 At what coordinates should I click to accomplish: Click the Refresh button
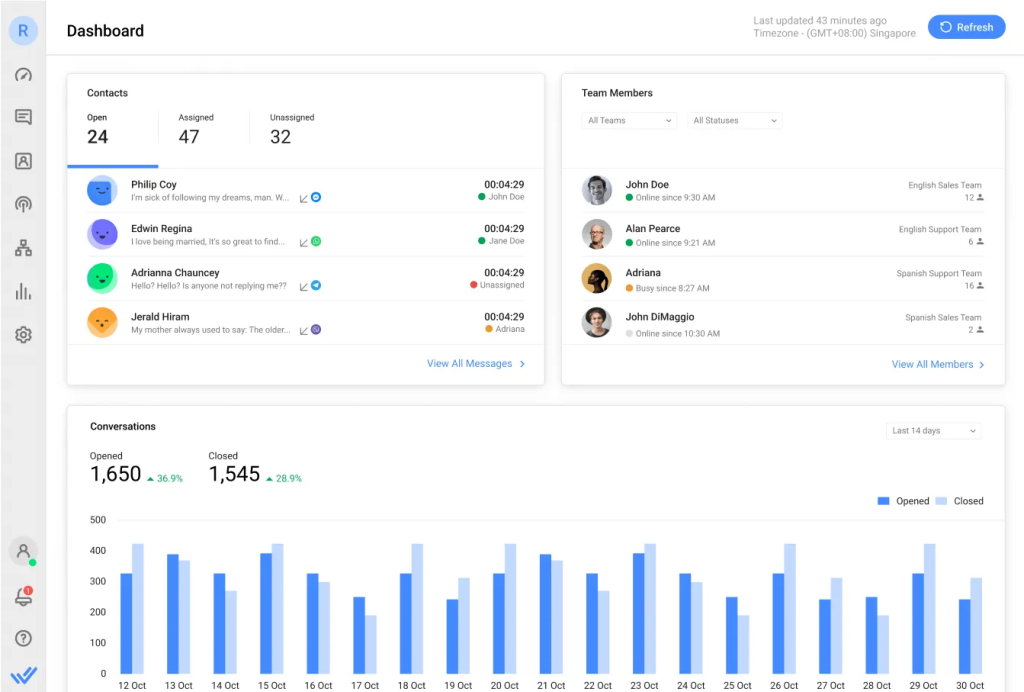966,27
